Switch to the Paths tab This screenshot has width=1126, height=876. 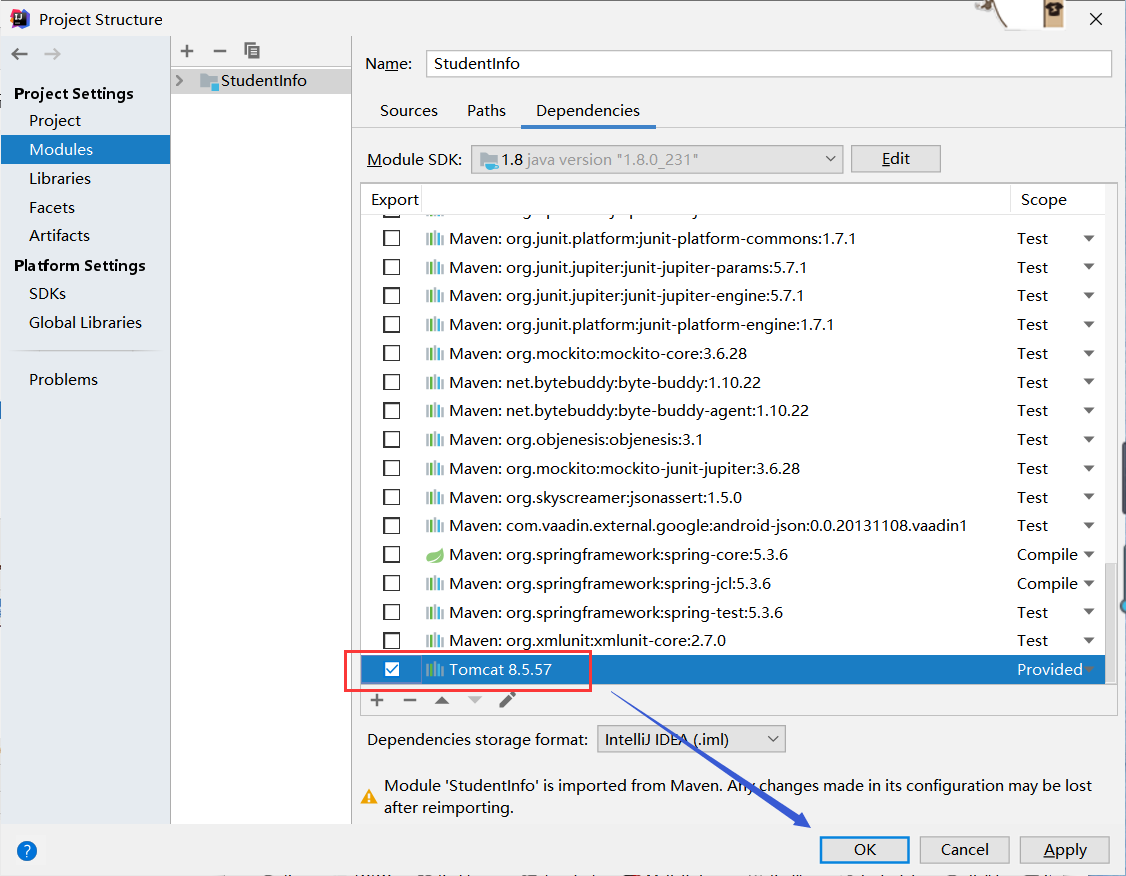click(x=486, y=111)
